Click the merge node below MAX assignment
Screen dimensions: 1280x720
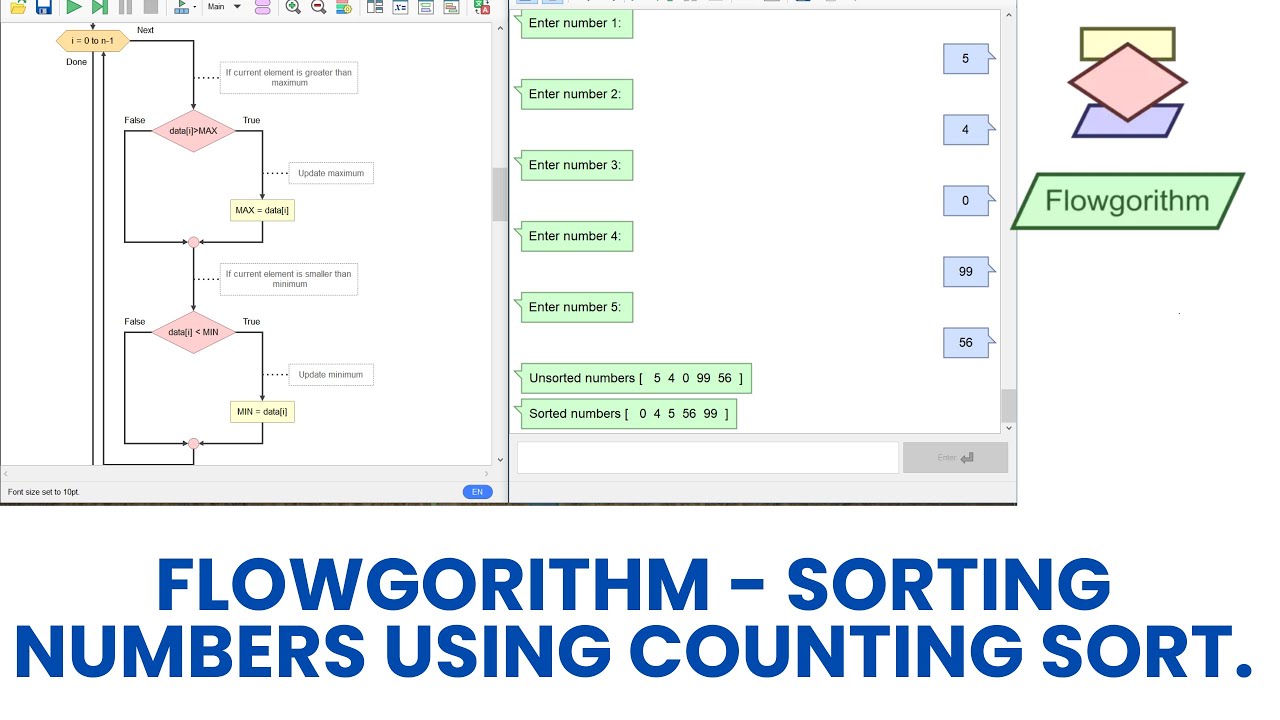[193, 242]
